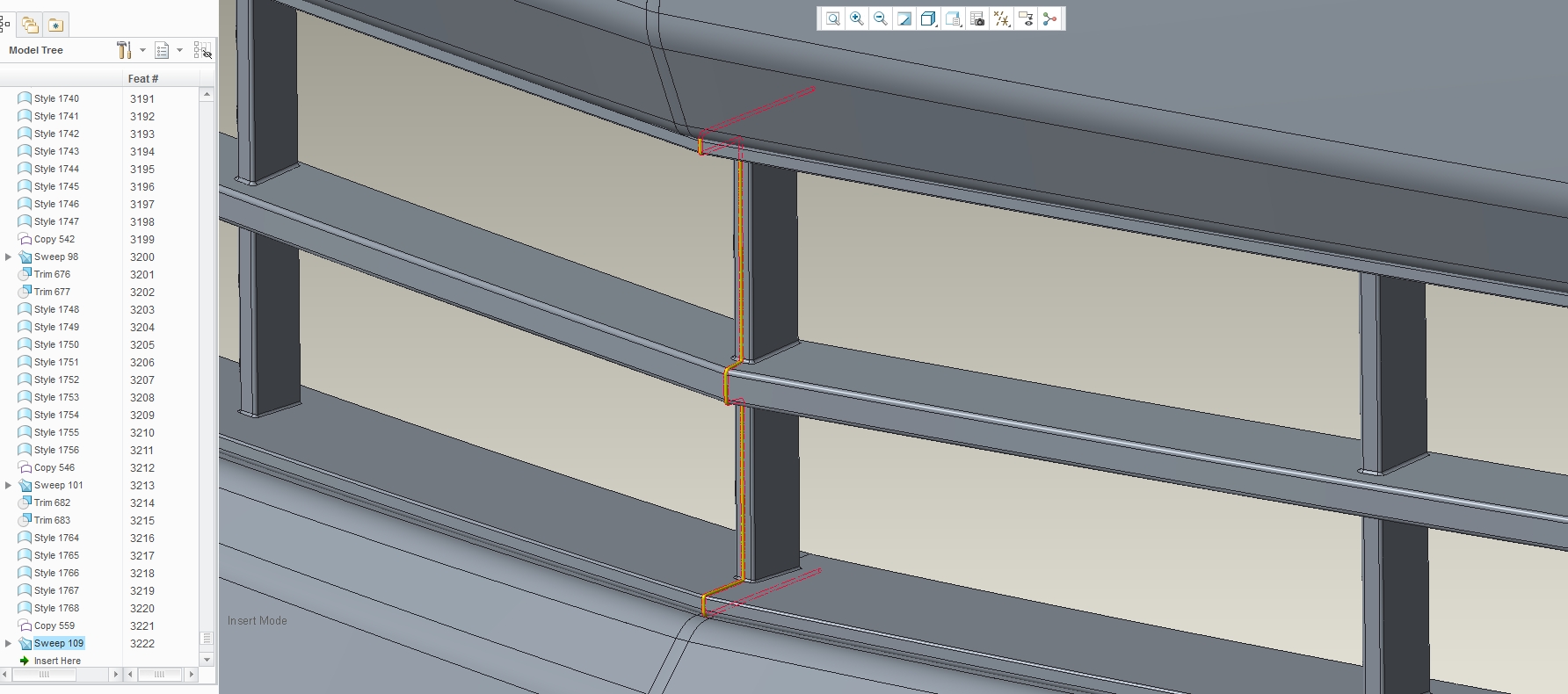Click the tree vertical scrollbar down arrow
Screen dimensions: 1568x694
tap(207, 659)
